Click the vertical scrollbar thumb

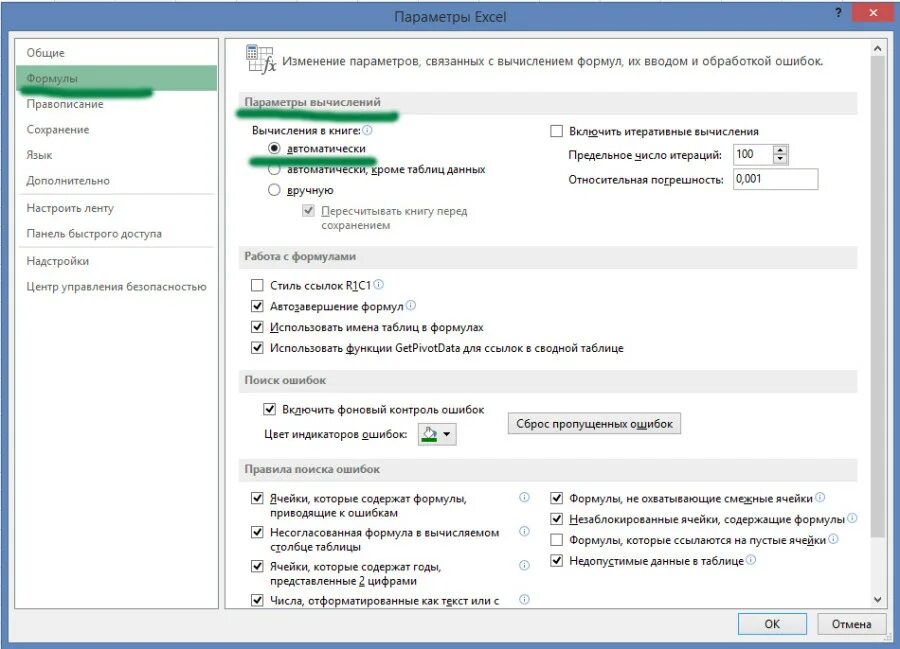click(878, 297)
